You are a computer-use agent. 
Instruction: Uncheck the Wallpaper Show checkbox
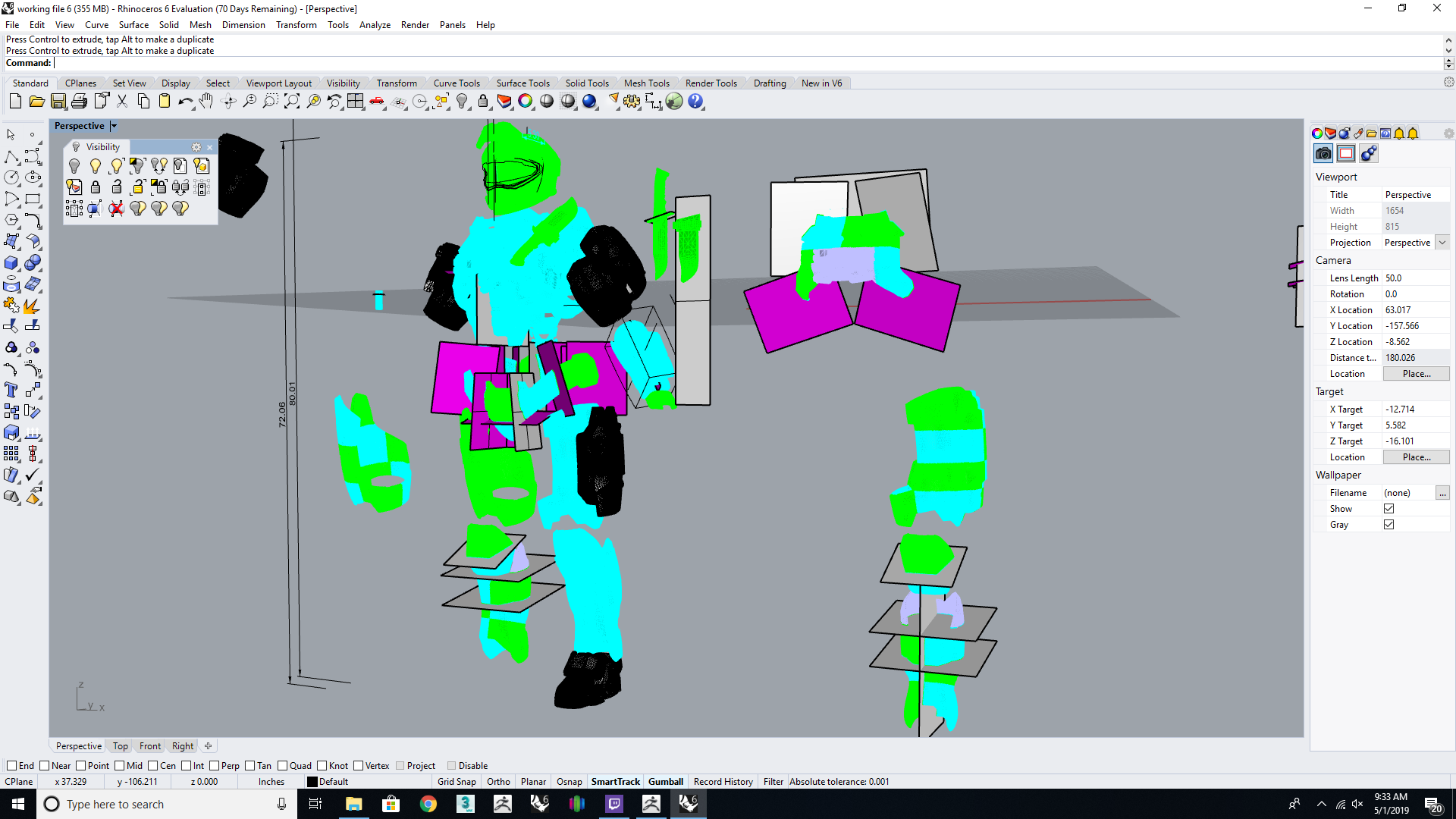(1389, 509)
